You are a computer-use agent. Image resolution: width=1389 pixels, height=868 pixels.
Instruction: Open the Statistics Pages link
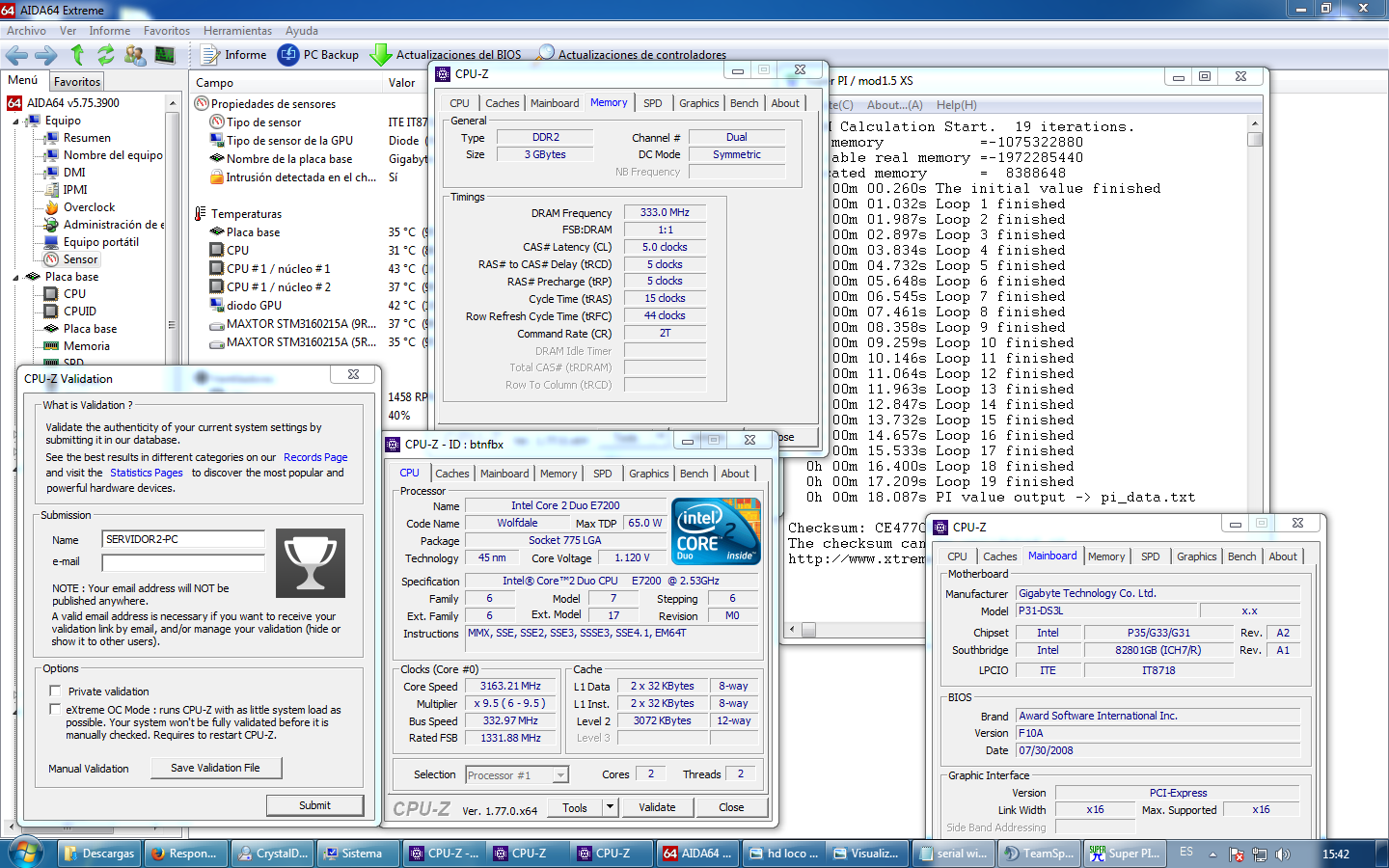tap(146, 473)
